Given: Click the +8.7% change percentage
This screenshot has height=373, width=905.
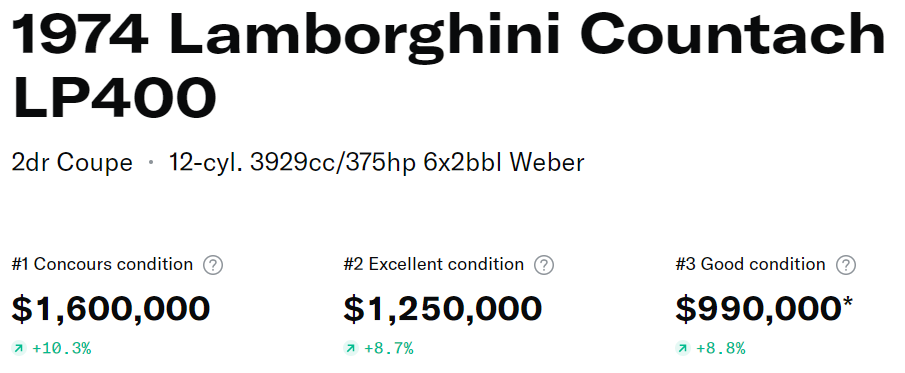Looking at the screenshot, I should tap(388, 348).
